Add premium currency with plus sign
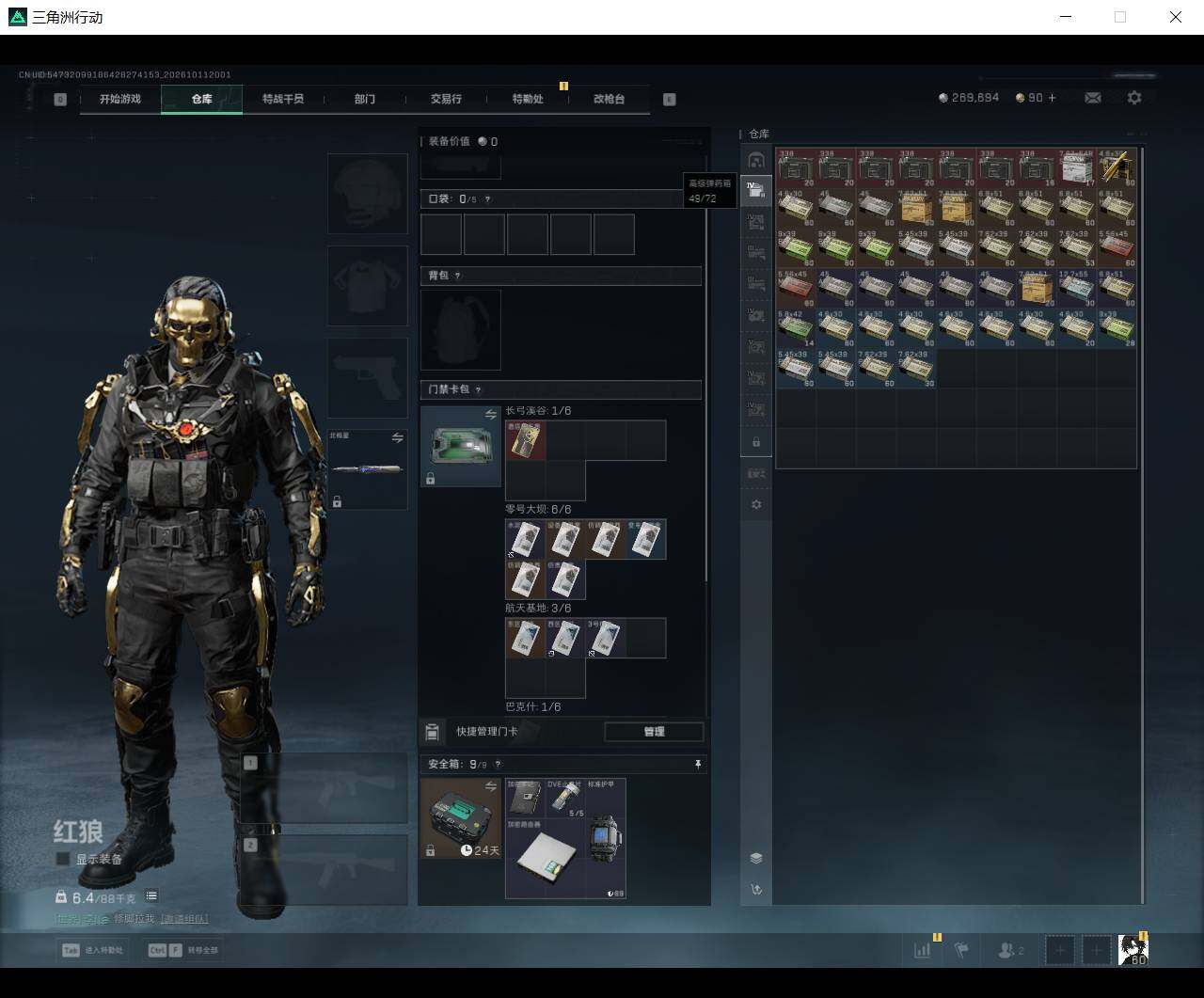 click(x=1052, y=98)
